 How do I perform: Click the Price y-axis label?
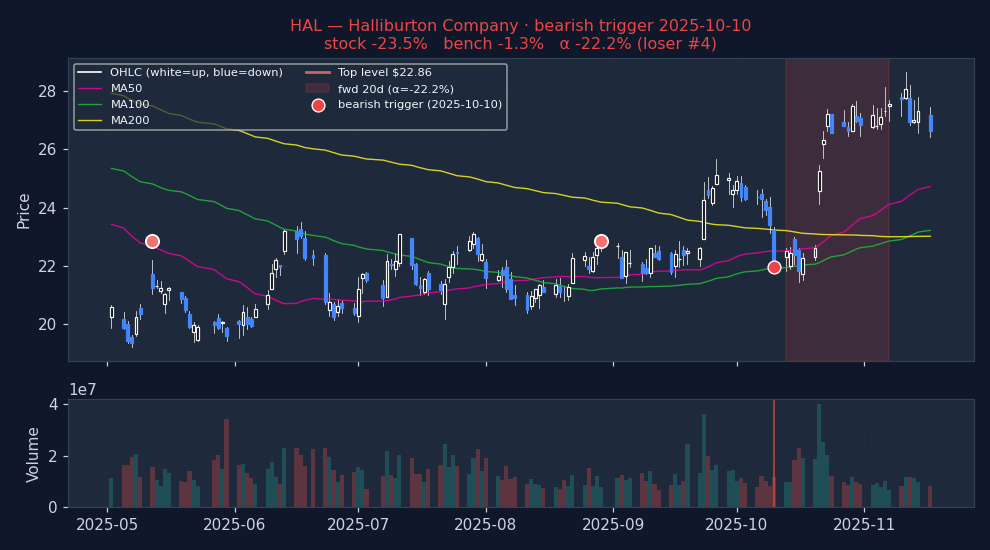23,212
